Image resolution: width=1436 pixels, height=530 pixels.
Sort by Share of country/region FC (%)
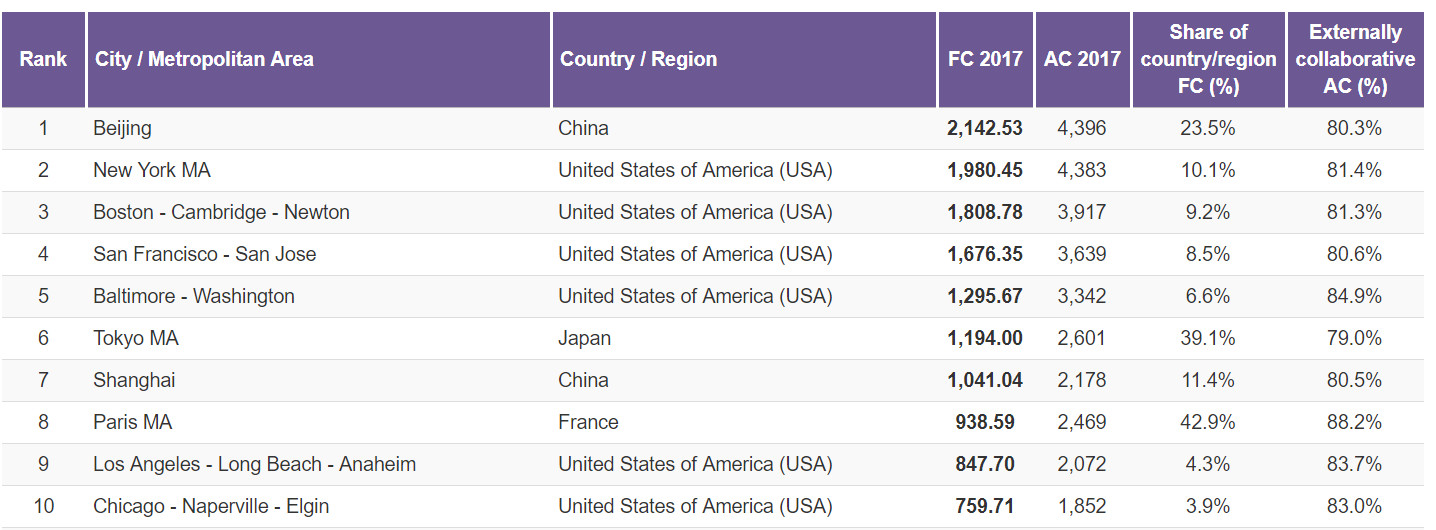pos(1208,59)
